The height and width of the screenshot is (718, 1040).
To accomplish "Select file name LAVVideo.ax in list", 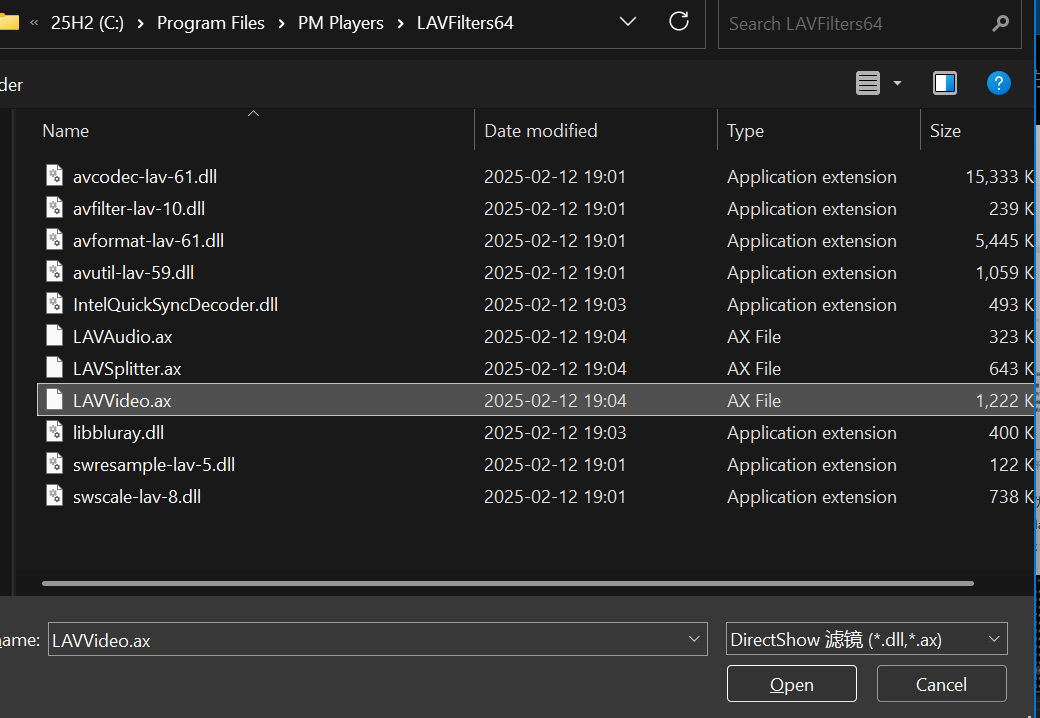I will pyautogui.click(x=122, y=400).
